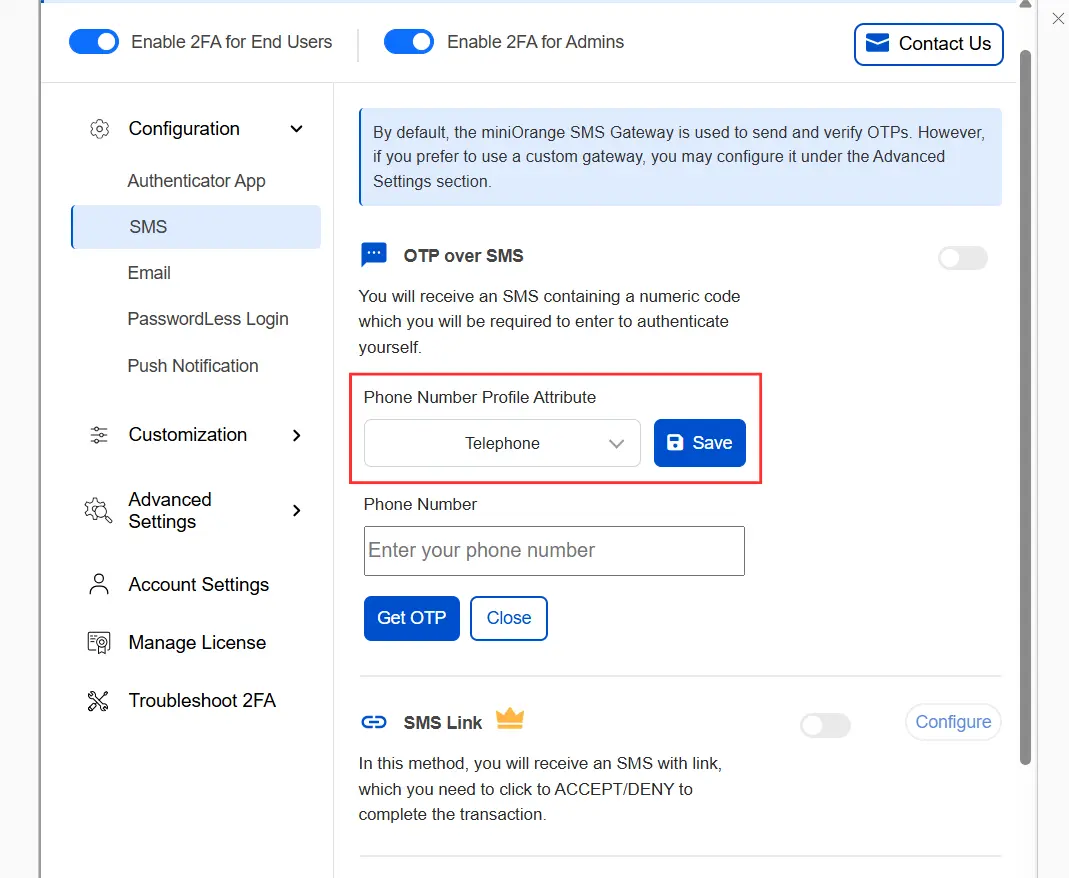The width and height of the screenshot is (1069, 878).
Task: Click the SMS Link title text
Action: click(x=442, y=723)
